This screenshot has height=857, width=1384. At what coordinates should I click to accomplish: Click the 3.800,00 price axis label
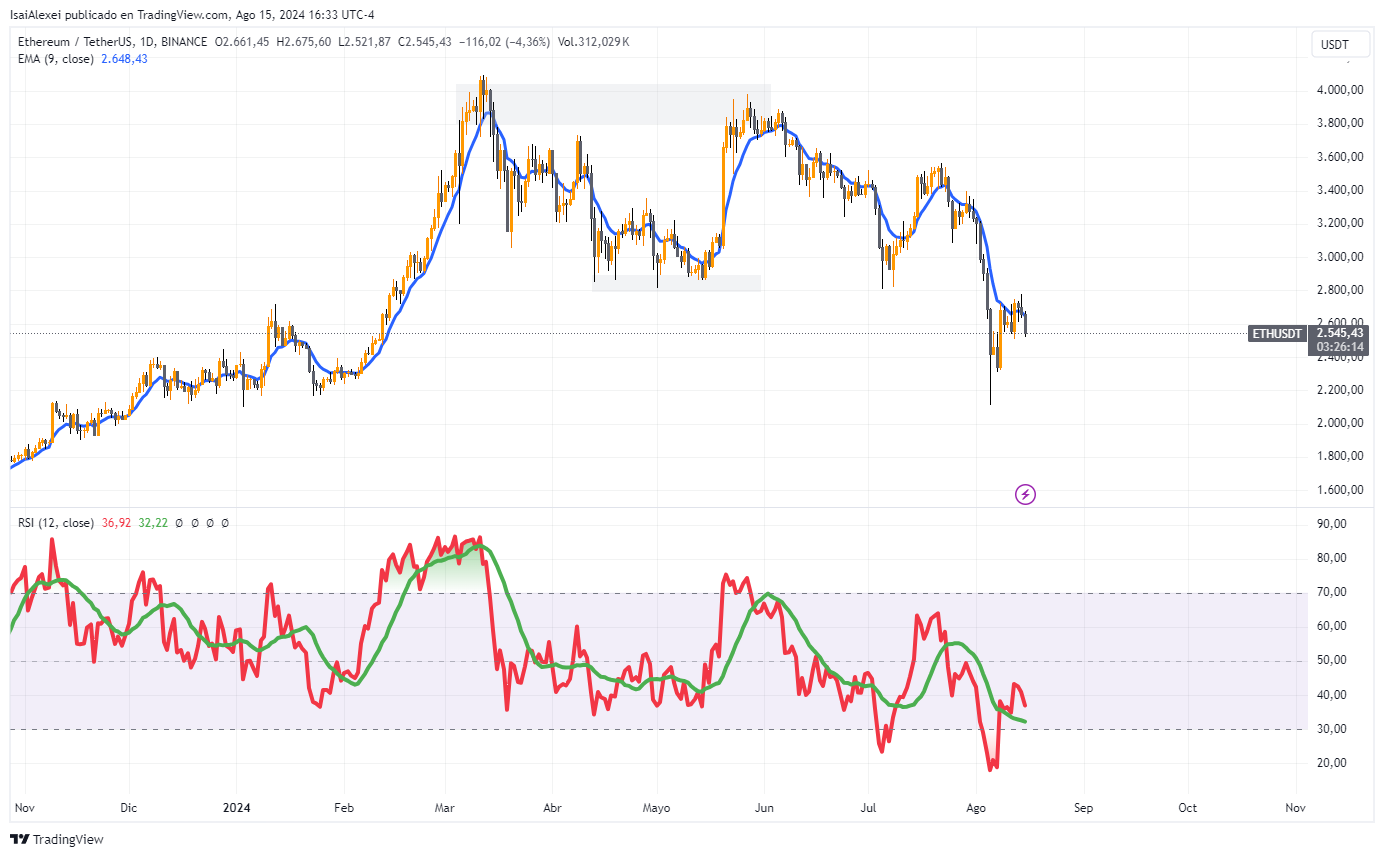pyautogui.click(x=1340, y=123)
